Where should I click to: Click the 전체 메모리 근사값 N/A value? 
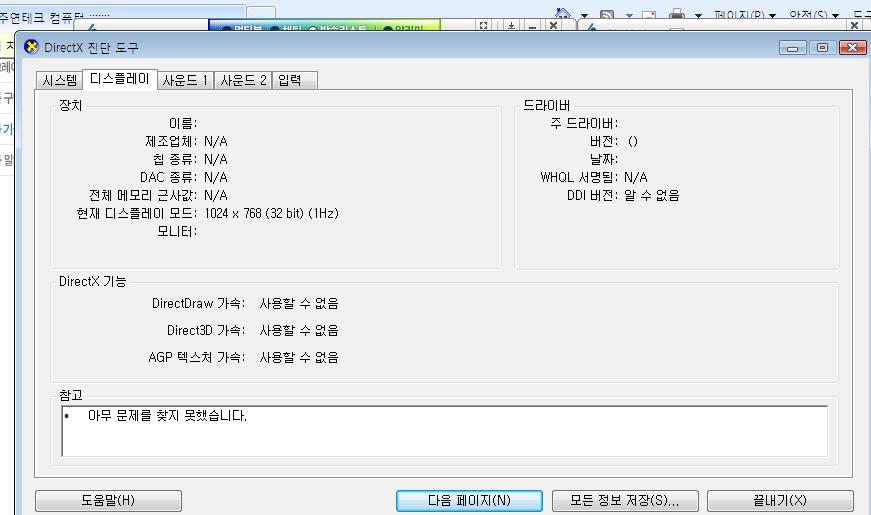coord(216,196)
